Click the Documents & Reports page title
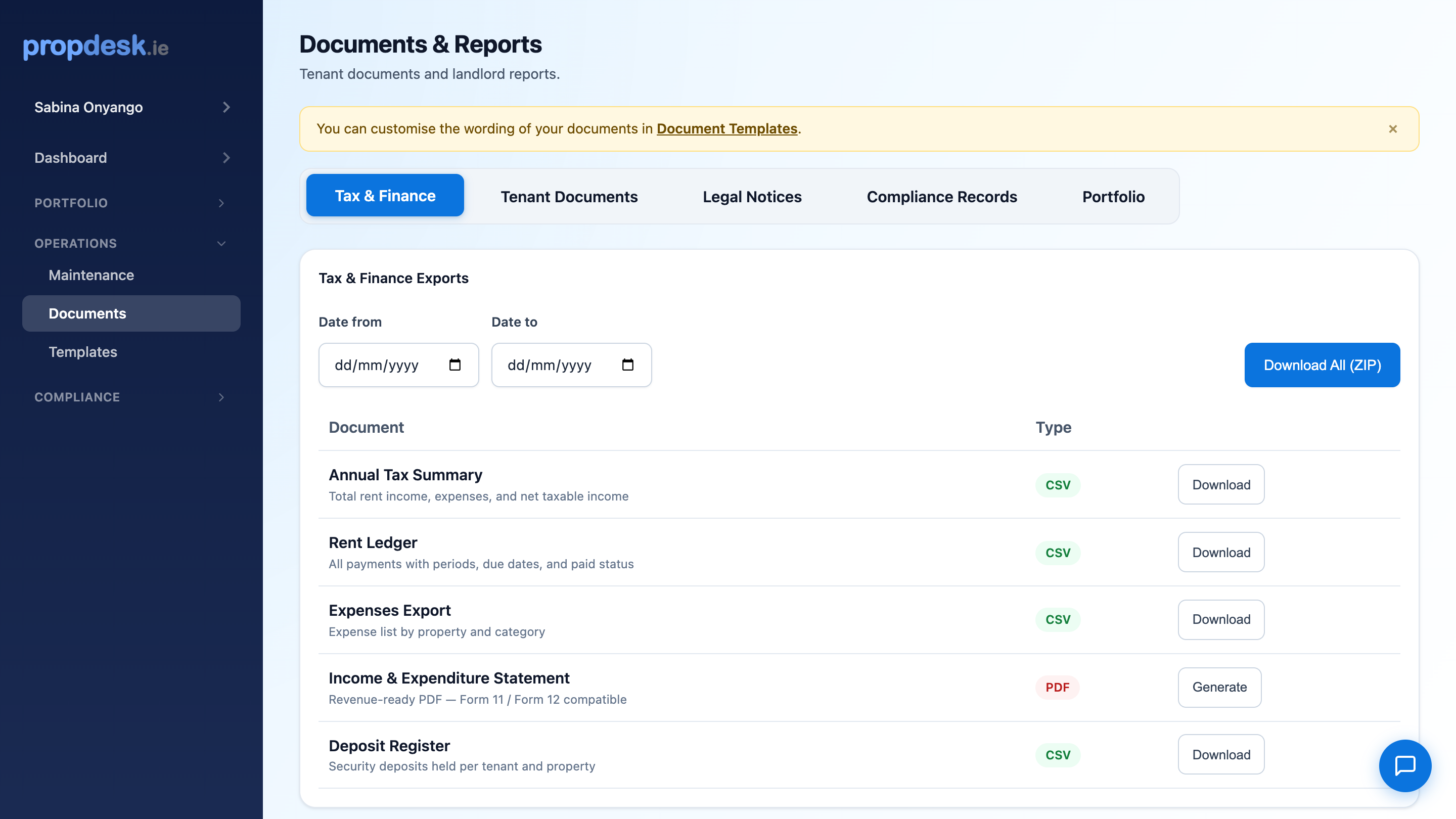Image resolution: width=1456 pixels, height=819 pixels. pyautogui.click(x=420, y=44)
